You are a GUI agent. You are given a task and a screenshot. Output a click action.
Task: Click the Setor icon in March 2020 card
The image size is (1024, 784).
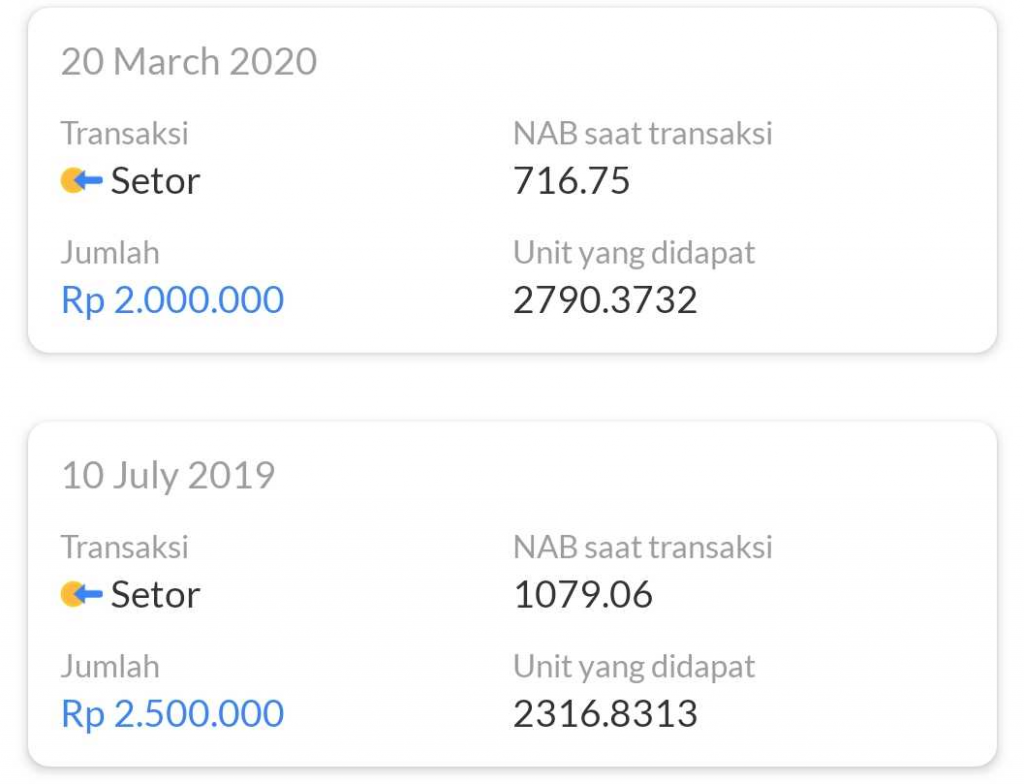pyautogui.click(x=82, y=181)
